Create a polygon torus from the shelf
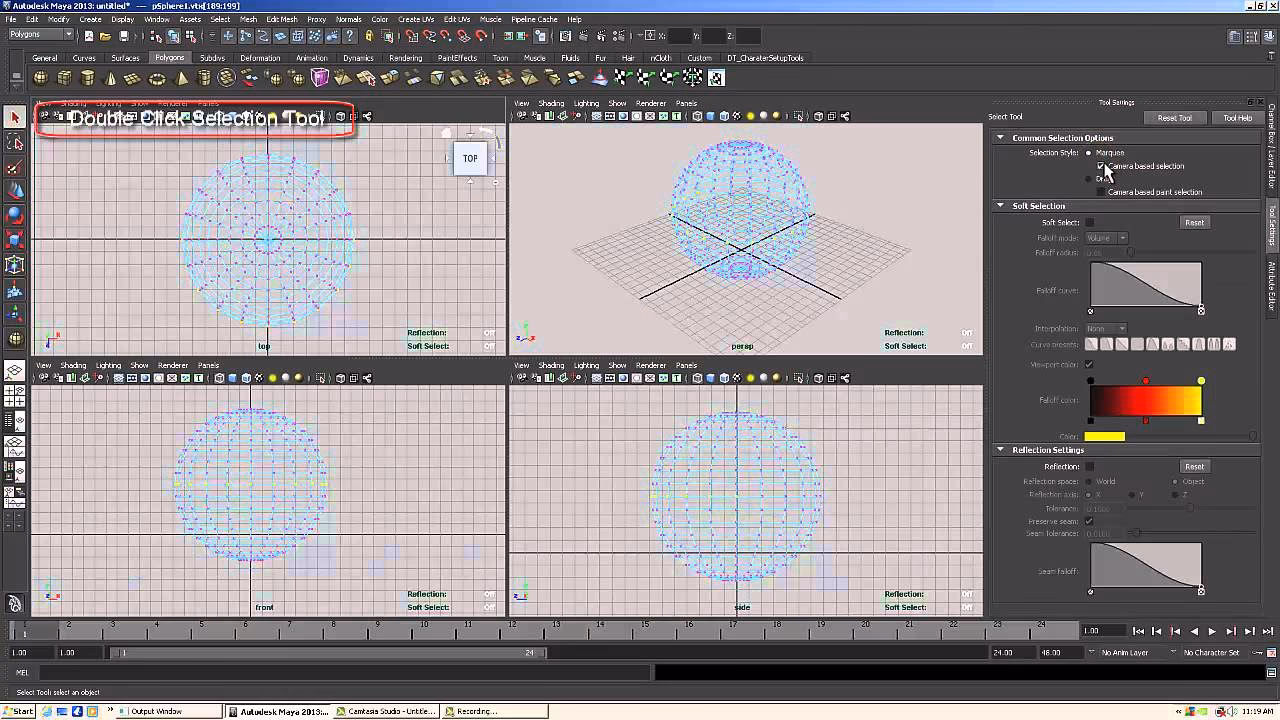1280x720 pixels. pyautogui.click(x=158, y=78)
